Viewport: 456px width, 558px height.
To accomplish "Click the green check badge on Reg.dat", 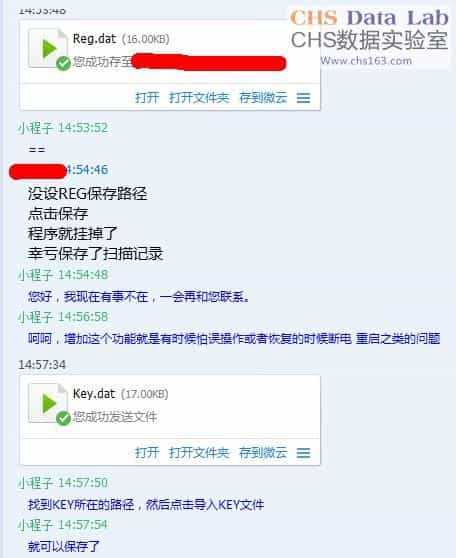I will point(63,63).
